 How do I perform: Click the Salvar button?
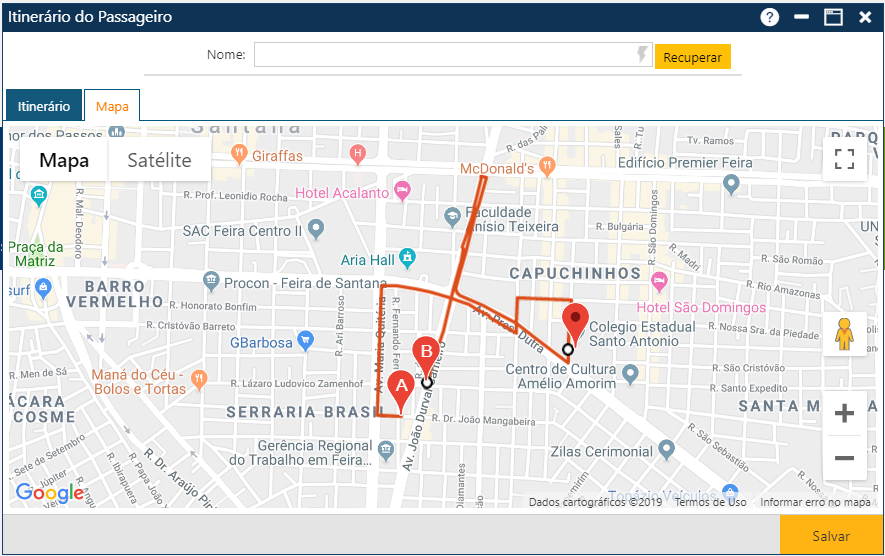[x=831, y=536]
